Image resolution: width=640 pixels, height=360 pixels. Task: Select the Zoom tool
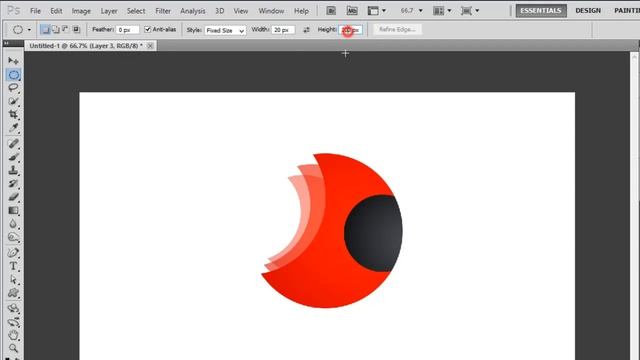click(13, 348)
